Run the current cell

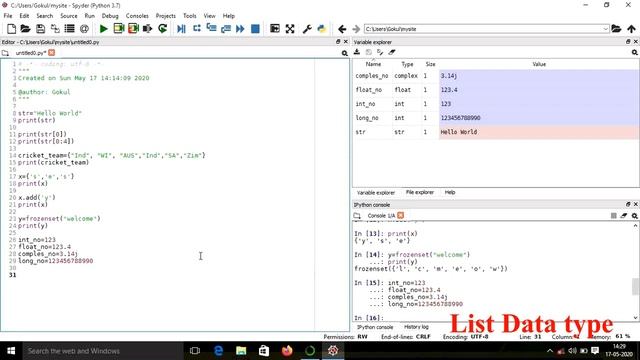[x=119, y=29]
